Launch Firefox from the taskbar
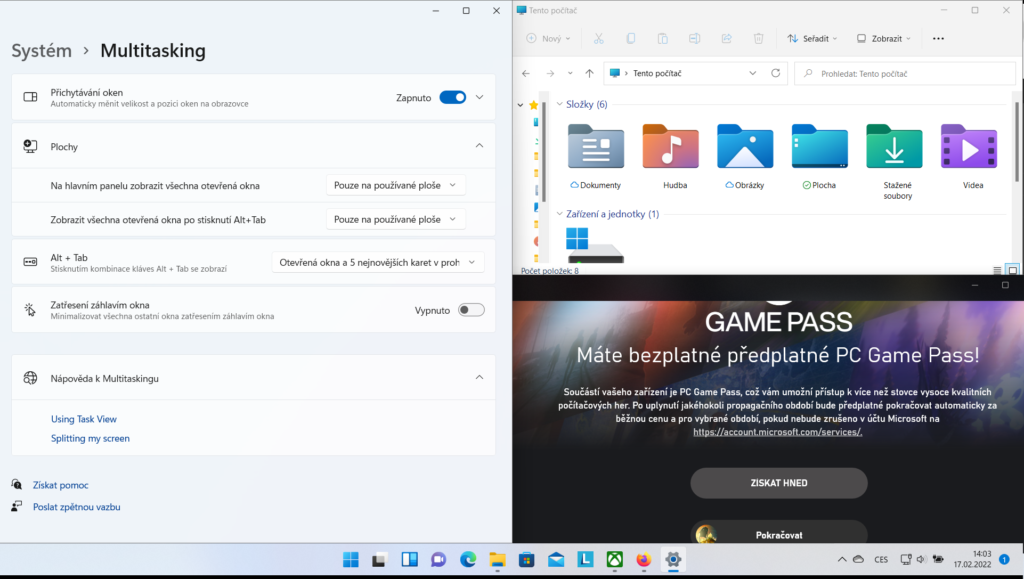 pos(644,559)
